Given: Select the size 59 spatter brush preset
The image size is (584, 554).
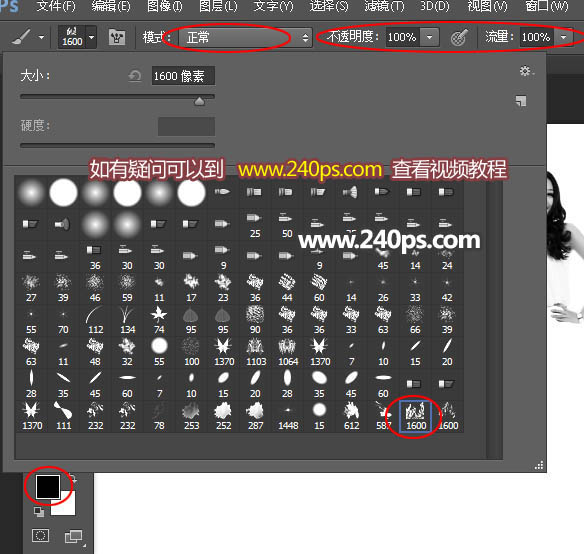Looking at the screenshot, I should 127,289.
